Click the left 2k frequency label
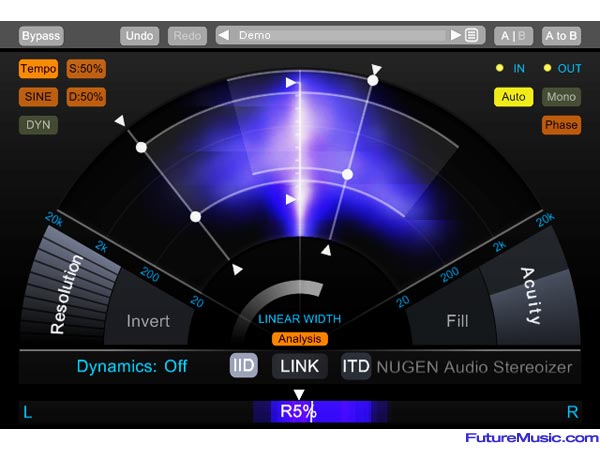The image size is (600, 450). click(101, 247)
